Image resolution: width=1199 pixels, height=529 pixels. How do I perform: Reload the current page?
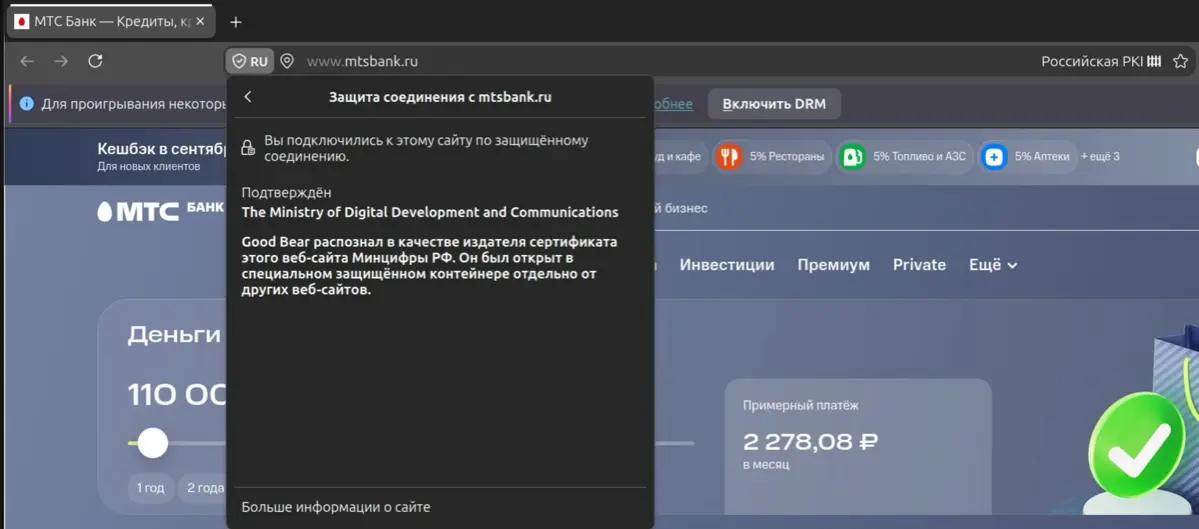pos(95,61)
